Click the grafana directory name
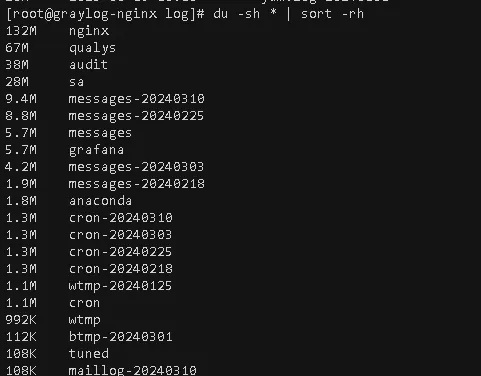Viewport: 481px width, 376px height. point(96,150)
